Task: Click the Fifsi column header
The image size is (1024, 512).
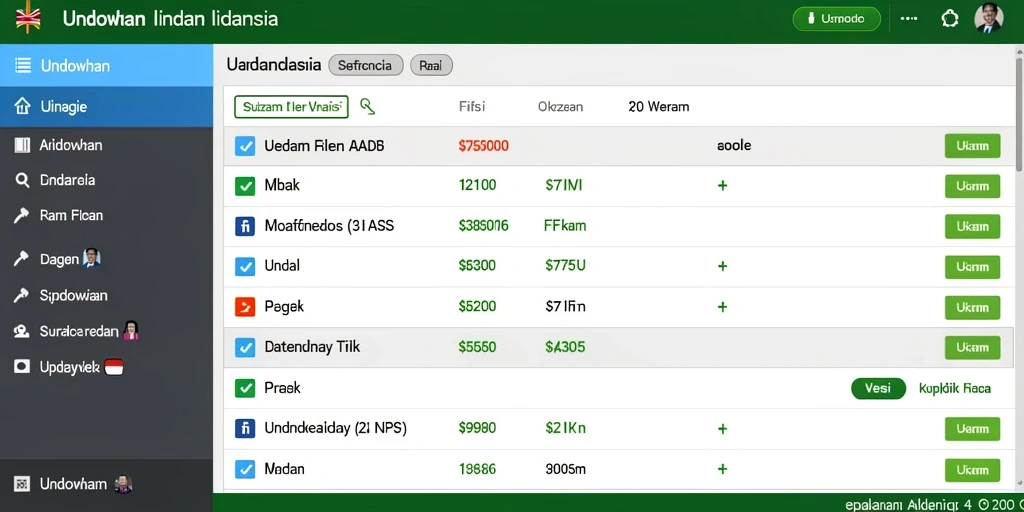Action: click(x=472, y=106)
